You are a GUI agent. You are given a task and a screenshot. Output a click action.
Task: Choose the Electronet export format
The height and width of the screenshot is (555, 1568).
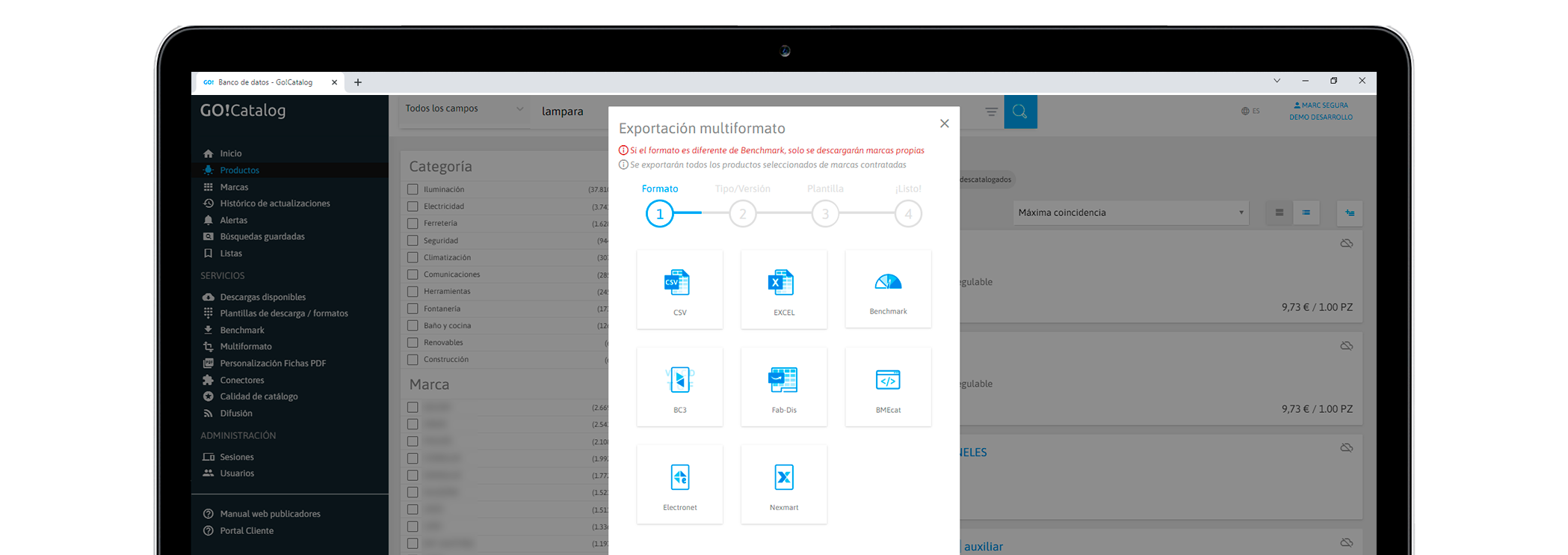click(679, 484)
